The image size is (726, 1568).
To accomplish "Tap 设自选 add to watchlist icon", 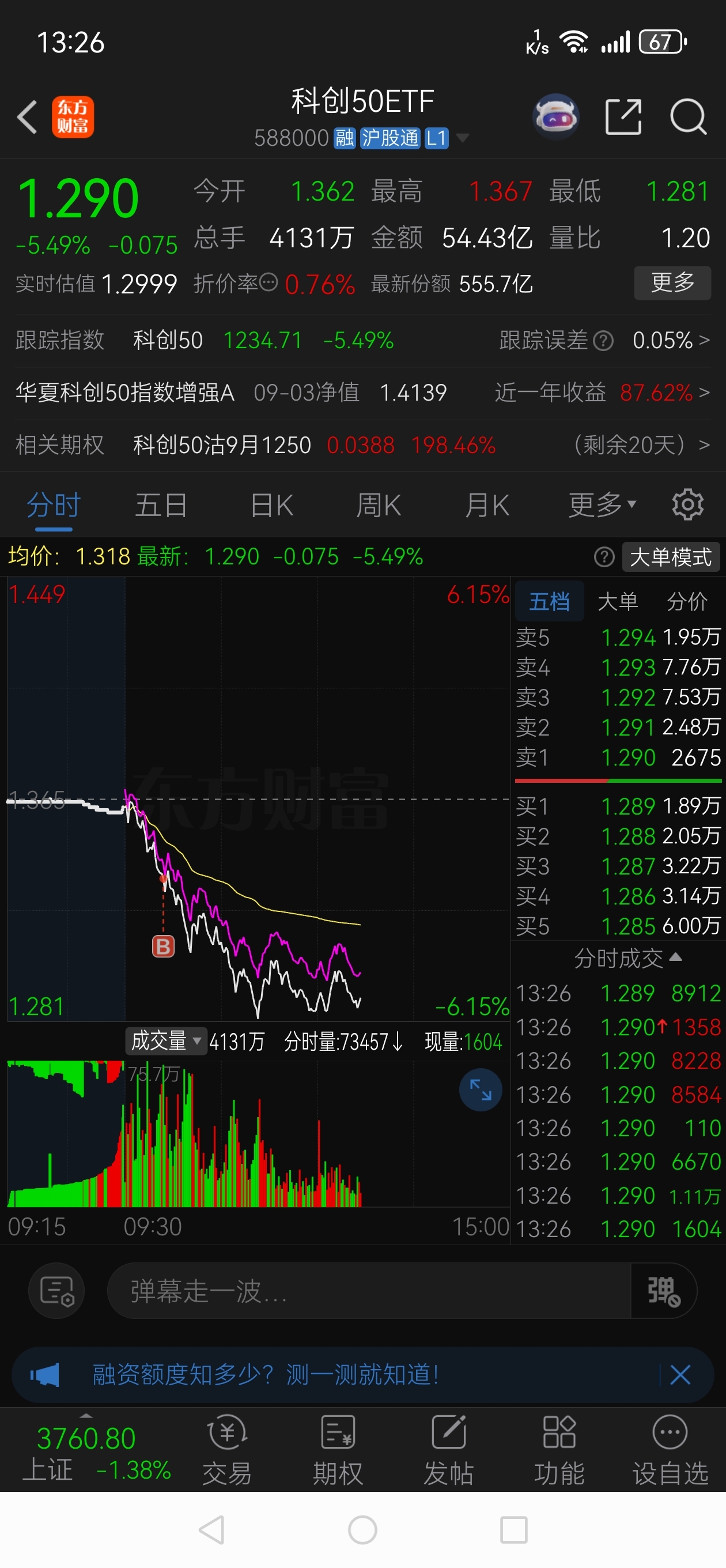I will point(670,1450).
